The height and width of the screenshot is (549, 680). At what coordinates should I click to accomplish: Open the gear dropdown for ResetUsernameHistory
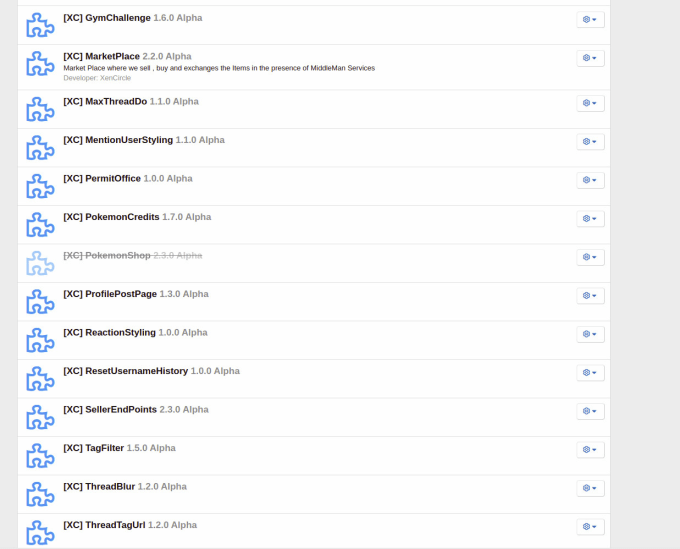(x=590, y=373)
